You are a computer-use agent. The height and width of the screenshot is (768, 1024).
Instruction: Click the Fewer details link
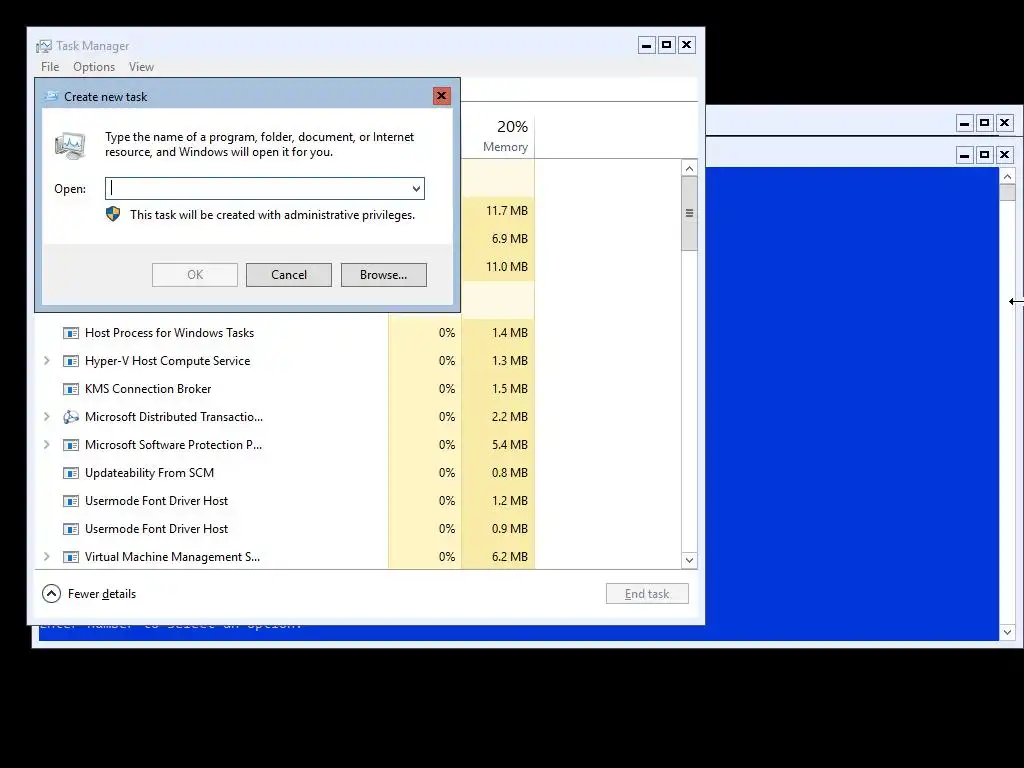click(x=102, y=594)
